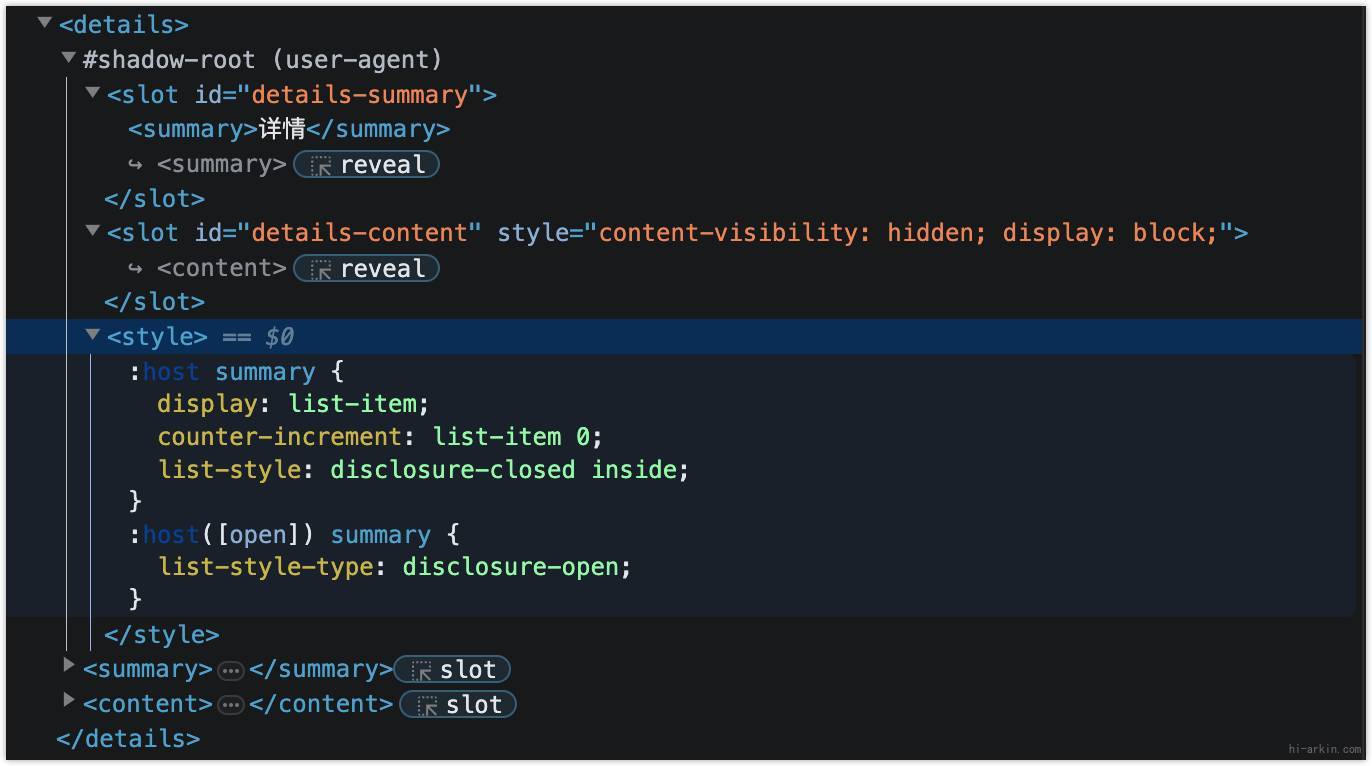Click the slot badge on content row
The width and height of the screenshot is (1372, 766).
click(x=458, y=704)
